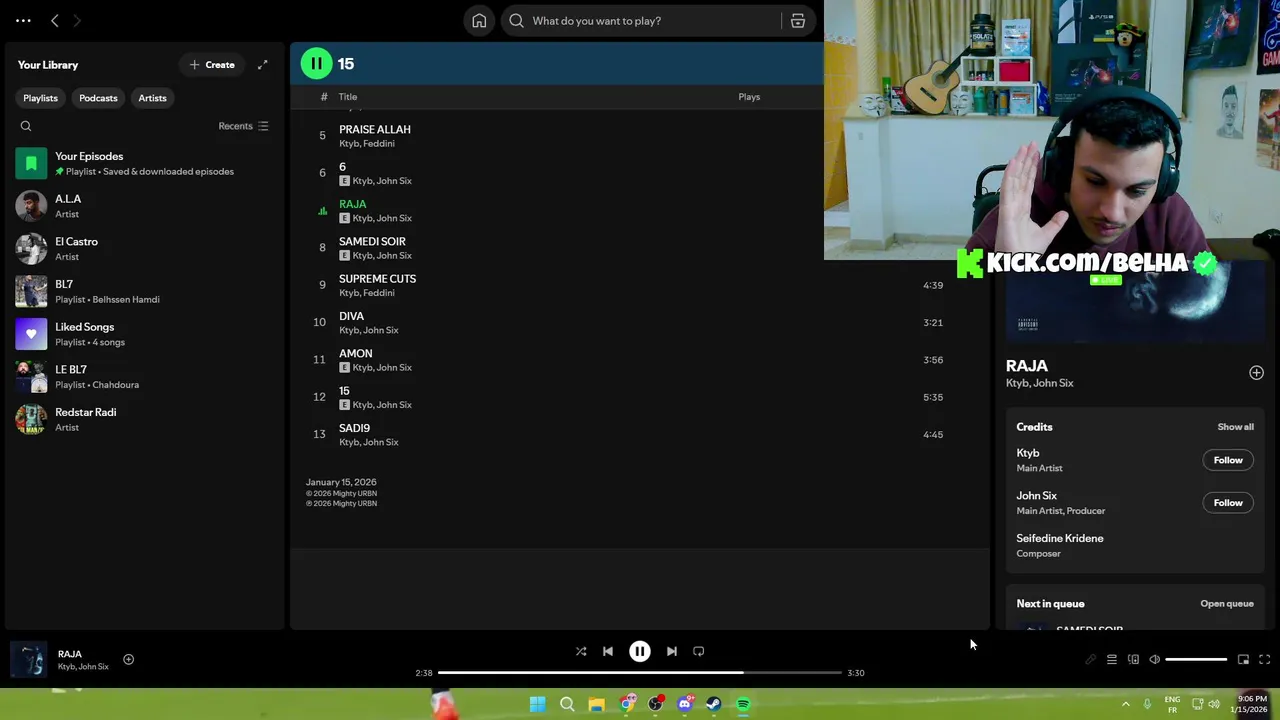
Task: Open Windows Start menu
Action: (x=537, y=705)
